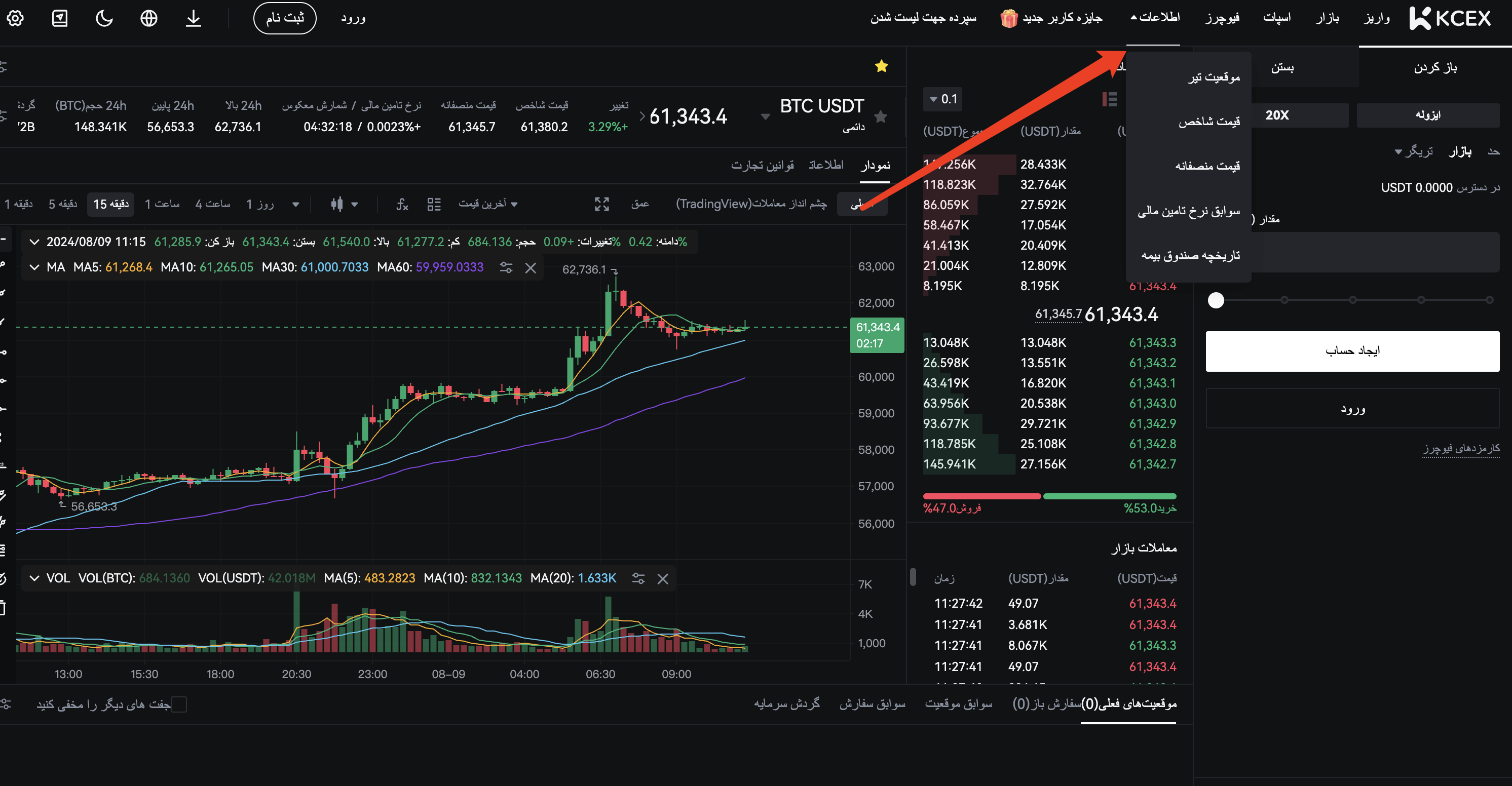Open MA indicator settings icon
The width and height of the screenshot is (1512, 786).
(506, 267)
